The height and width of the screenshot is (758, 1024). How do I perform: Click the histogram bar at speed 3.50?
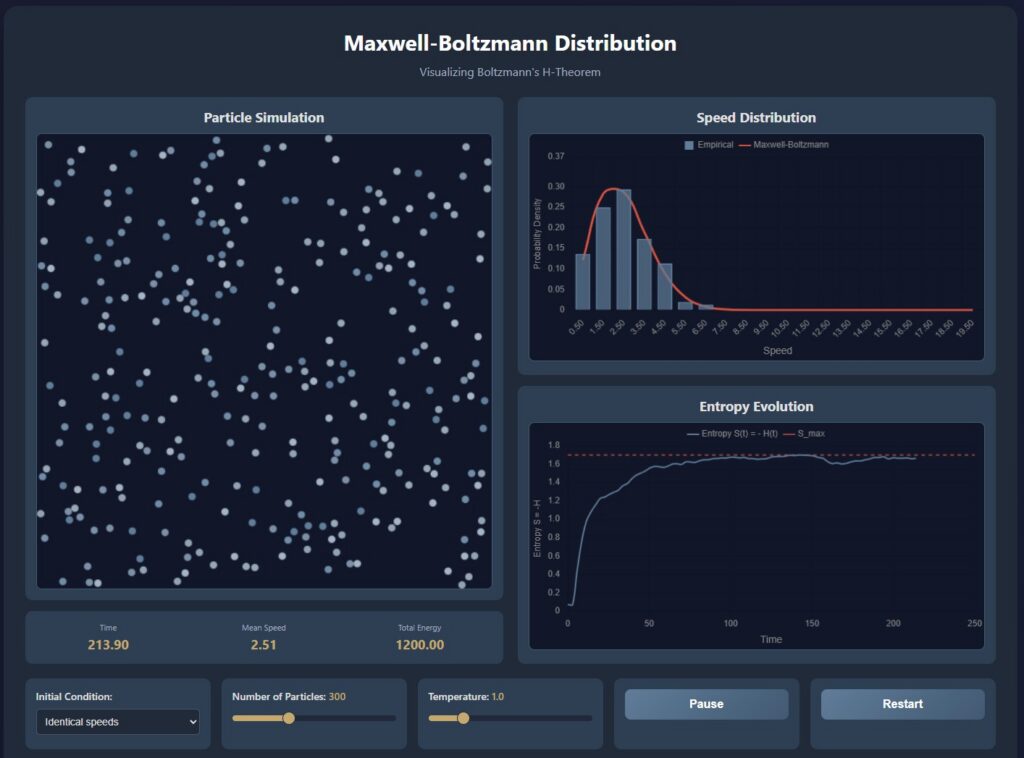tap(645, 274)
